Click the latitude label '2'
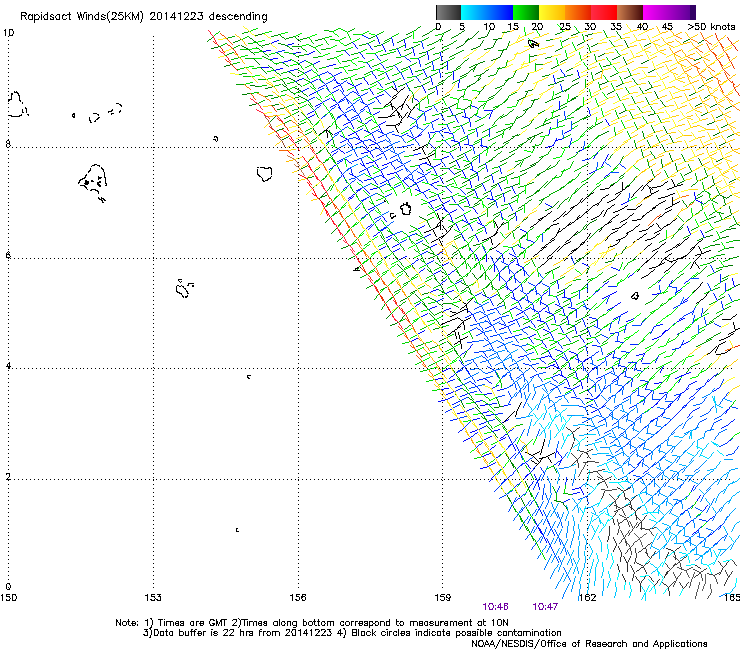 [x=8, y=477]
